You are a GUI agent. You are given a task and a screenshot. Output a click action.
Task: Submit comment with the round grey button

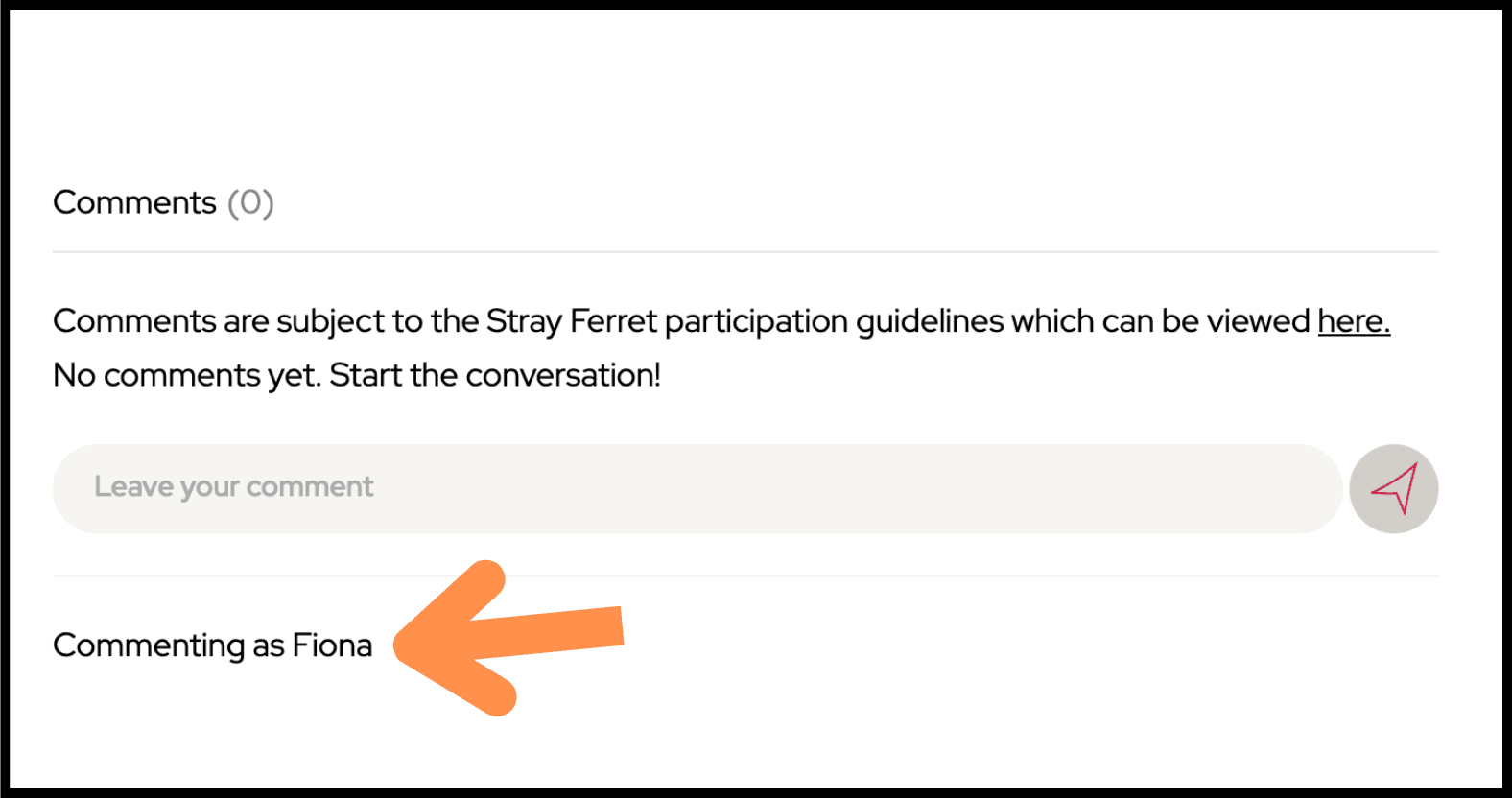pos(1394,488)
